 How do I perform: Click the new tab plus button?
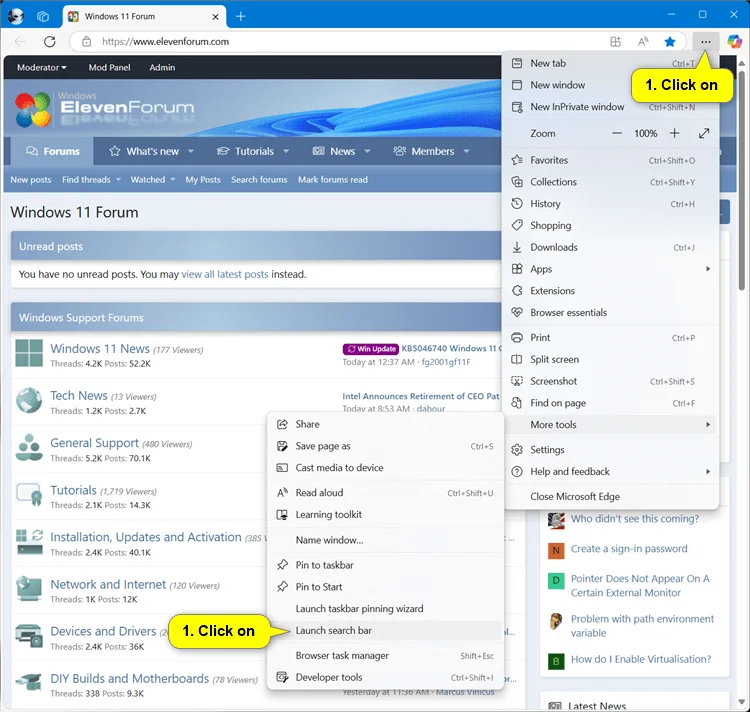point(241,17)
